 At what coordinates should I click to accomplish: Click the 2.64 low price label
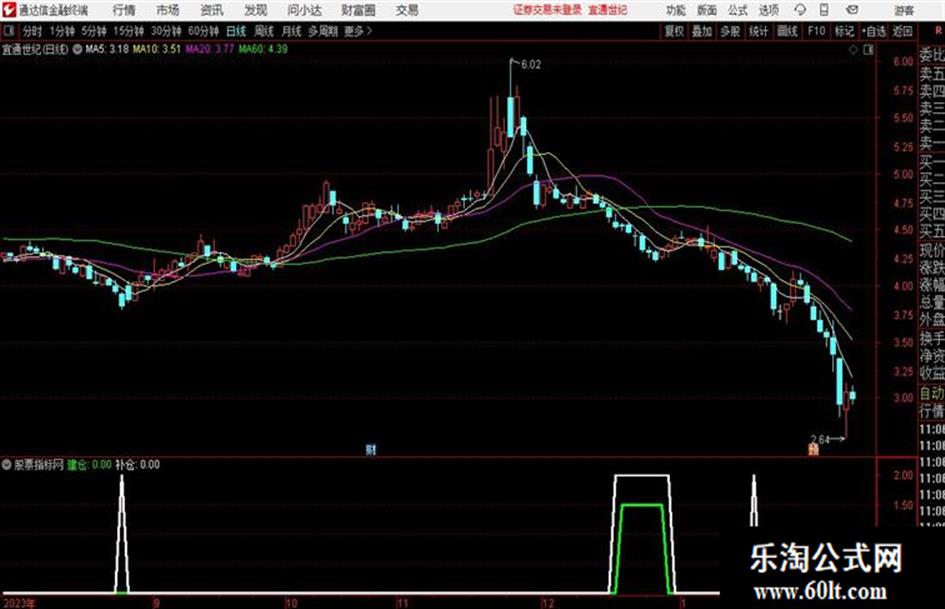coord(820,440)
